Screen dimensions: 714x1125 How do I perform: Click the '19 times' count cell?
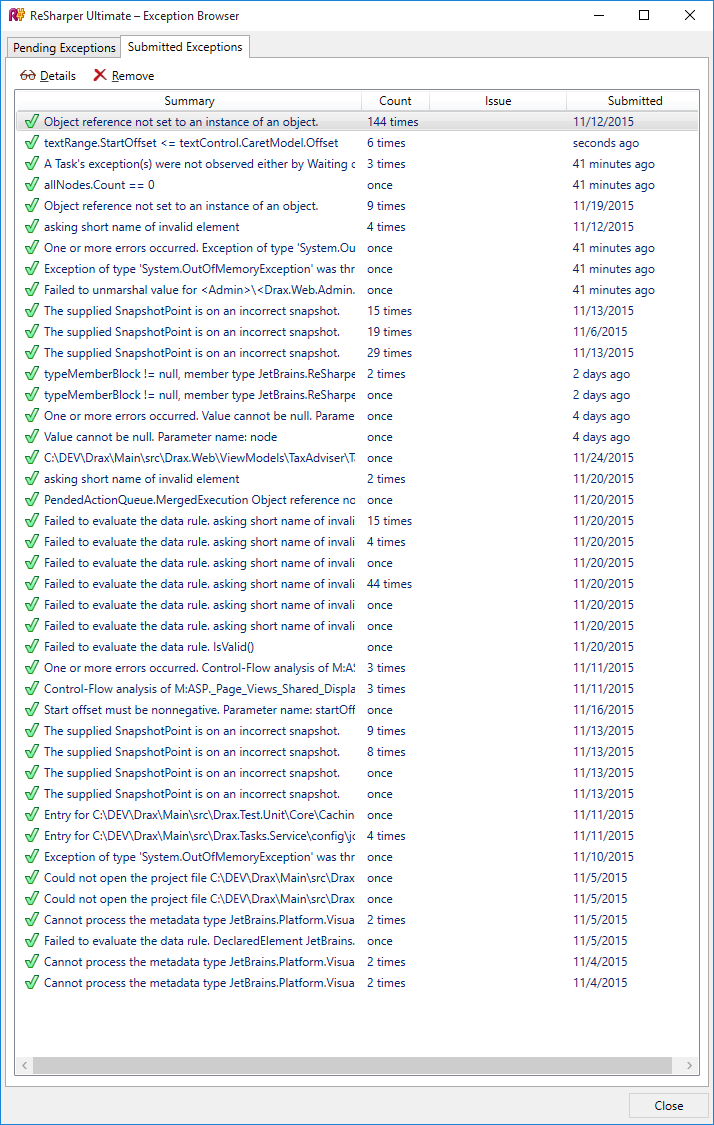(390, 331)
